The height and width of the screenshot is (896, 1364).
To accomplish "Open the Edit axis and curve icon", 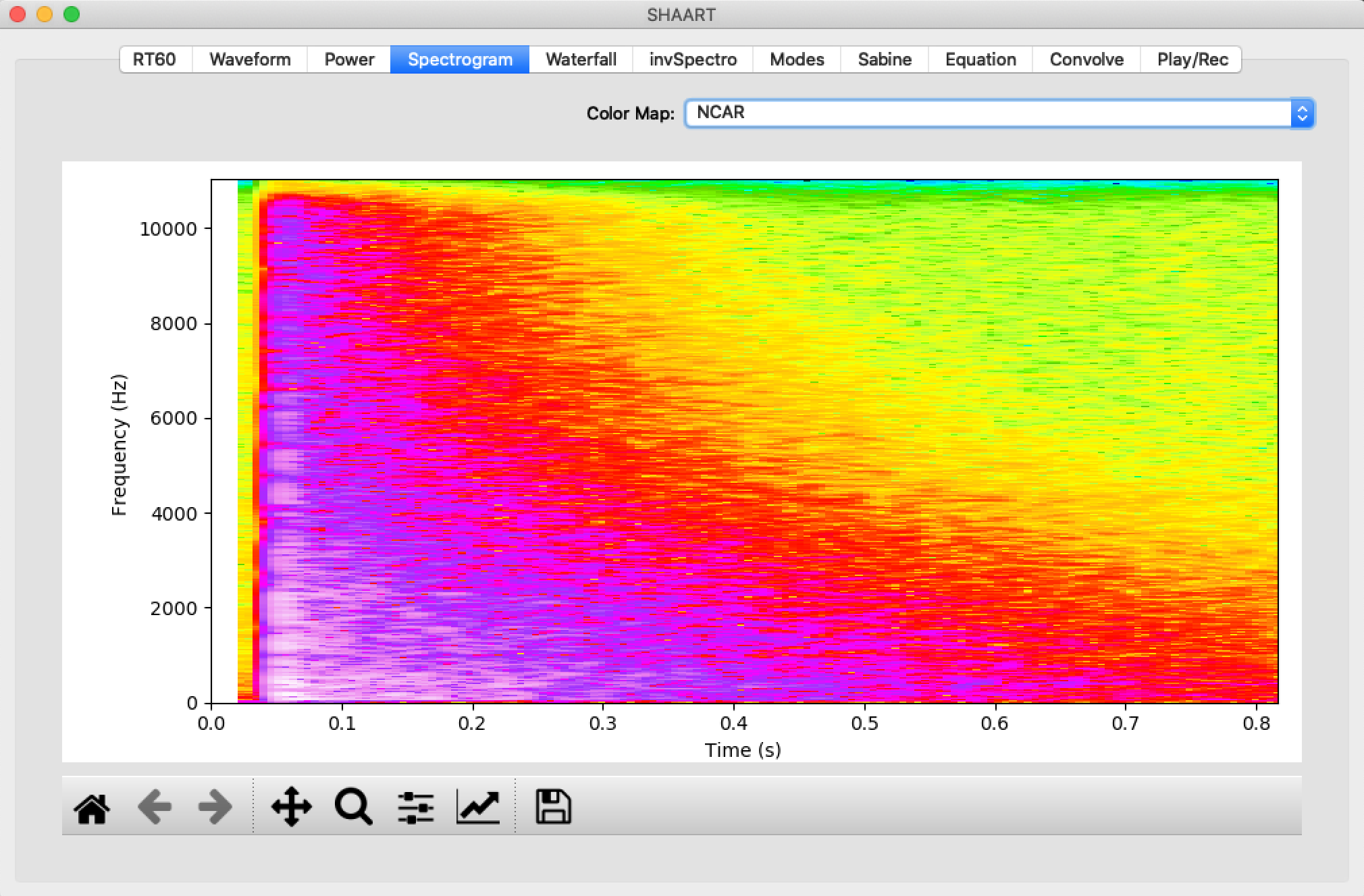I will (478, 807).
